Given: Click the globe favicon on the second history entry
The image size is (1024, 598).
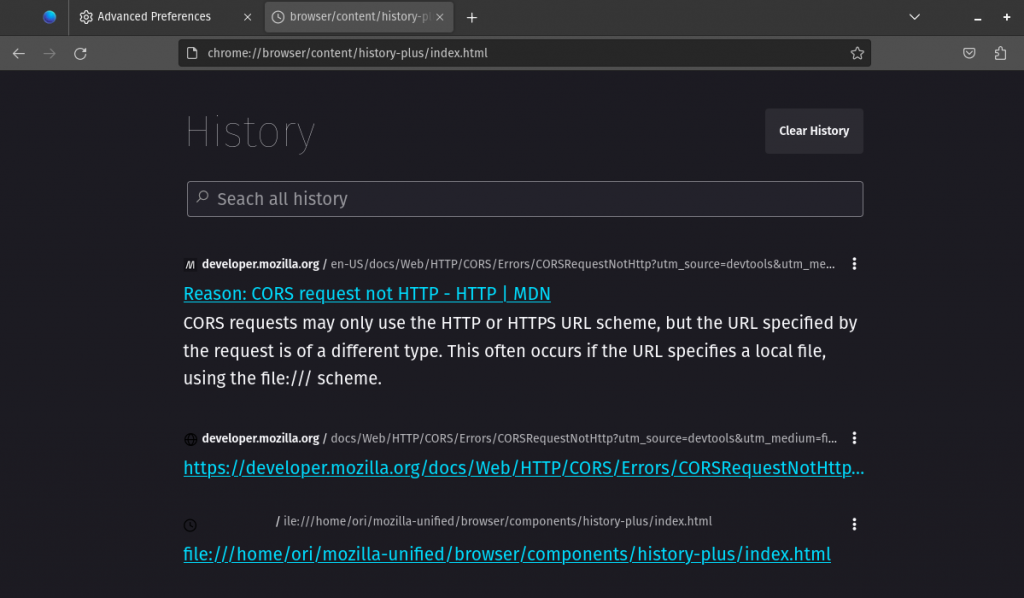Looking at the screenshot, I should [190, 439].
